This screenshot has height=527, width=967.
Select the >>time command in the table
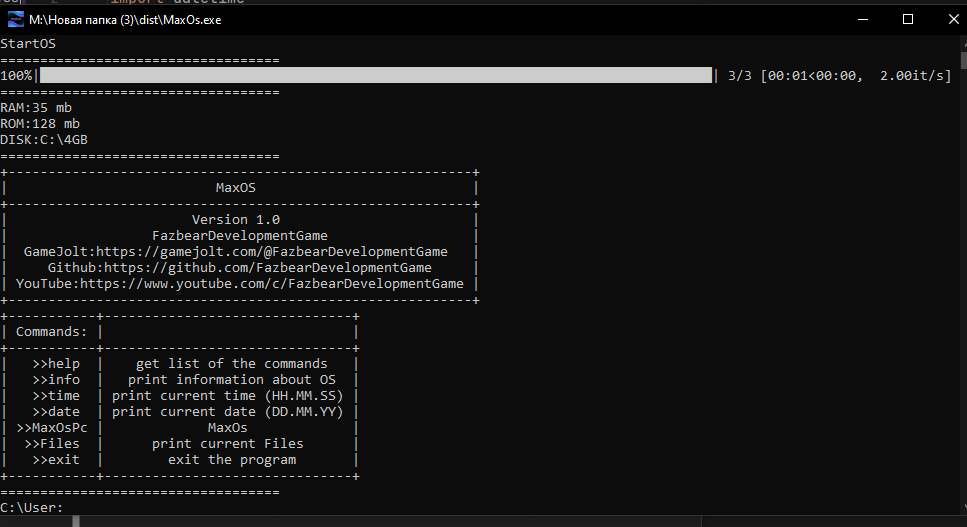click(x=56, y=396)
